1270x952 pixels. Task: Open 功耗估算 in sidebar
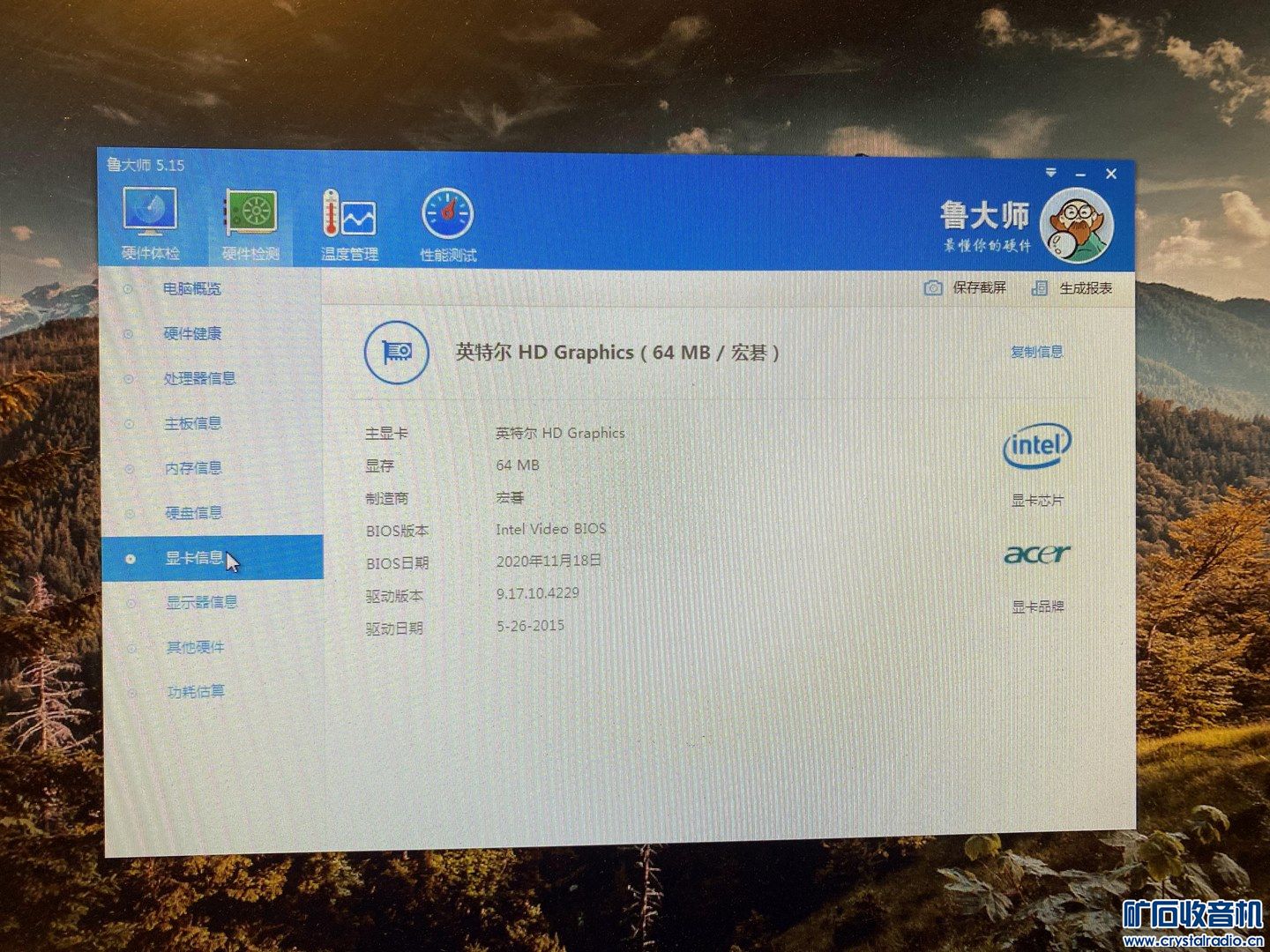coord(196,692)
